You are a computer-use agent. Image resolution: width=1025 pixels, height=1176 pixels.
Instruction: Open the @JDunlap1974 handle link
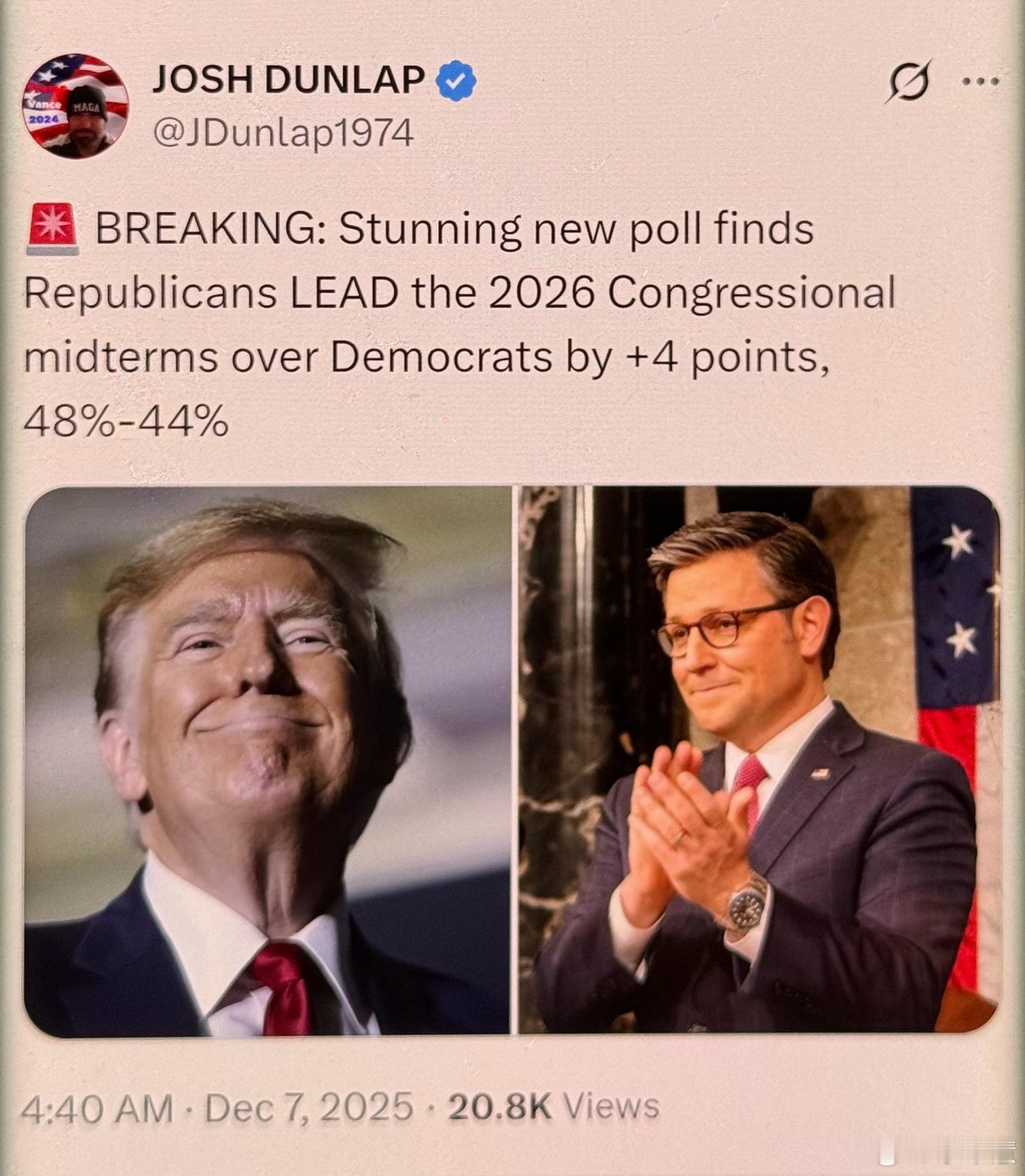coord(283,134)
